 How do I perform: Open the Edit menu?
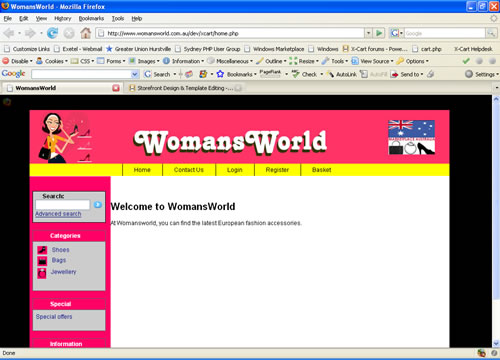coord(23,18)
